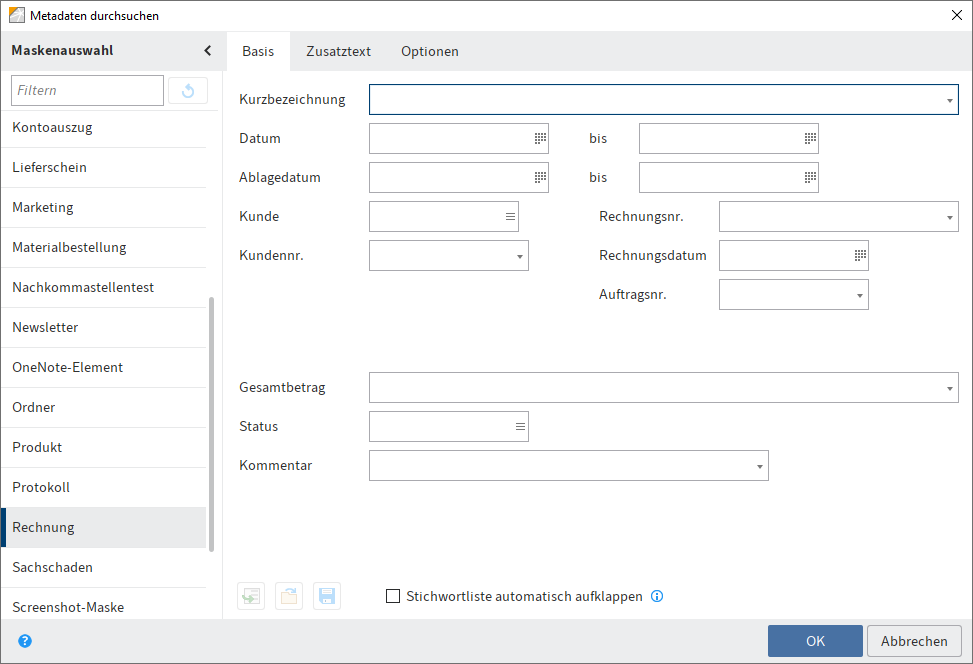The image size is (973, 664).
Task: Open help via the question mark icon
Action: click(x=25, y=641)
